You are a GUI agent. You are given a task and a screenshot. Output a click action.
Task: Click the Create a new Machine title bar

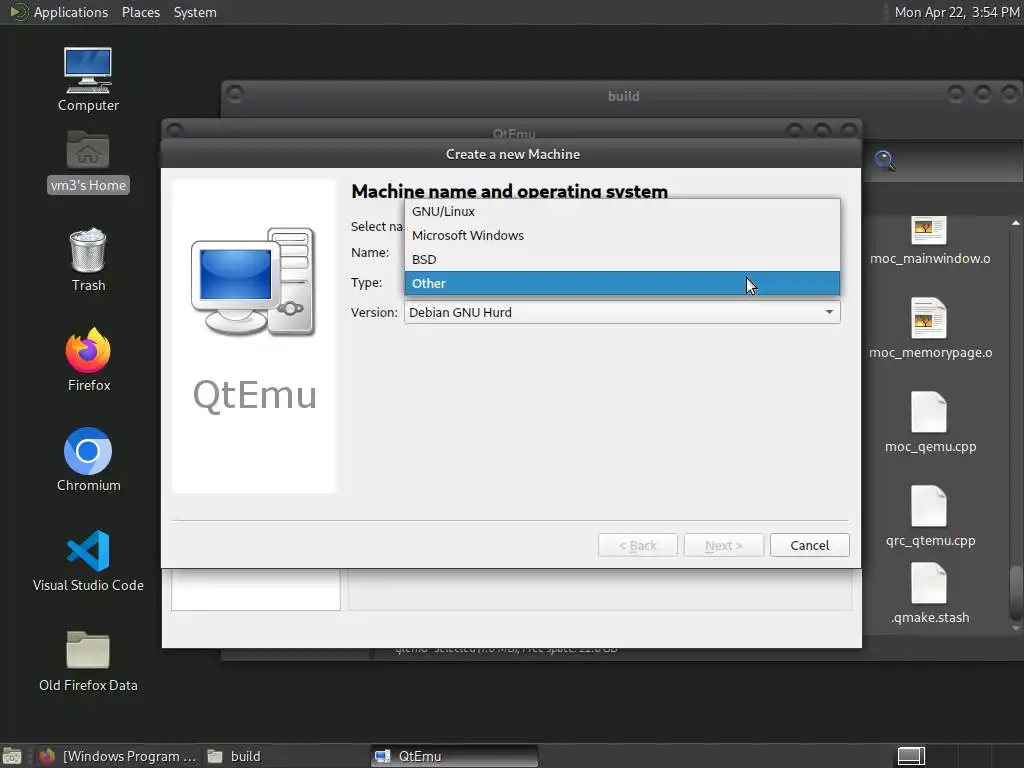point(511,154)
